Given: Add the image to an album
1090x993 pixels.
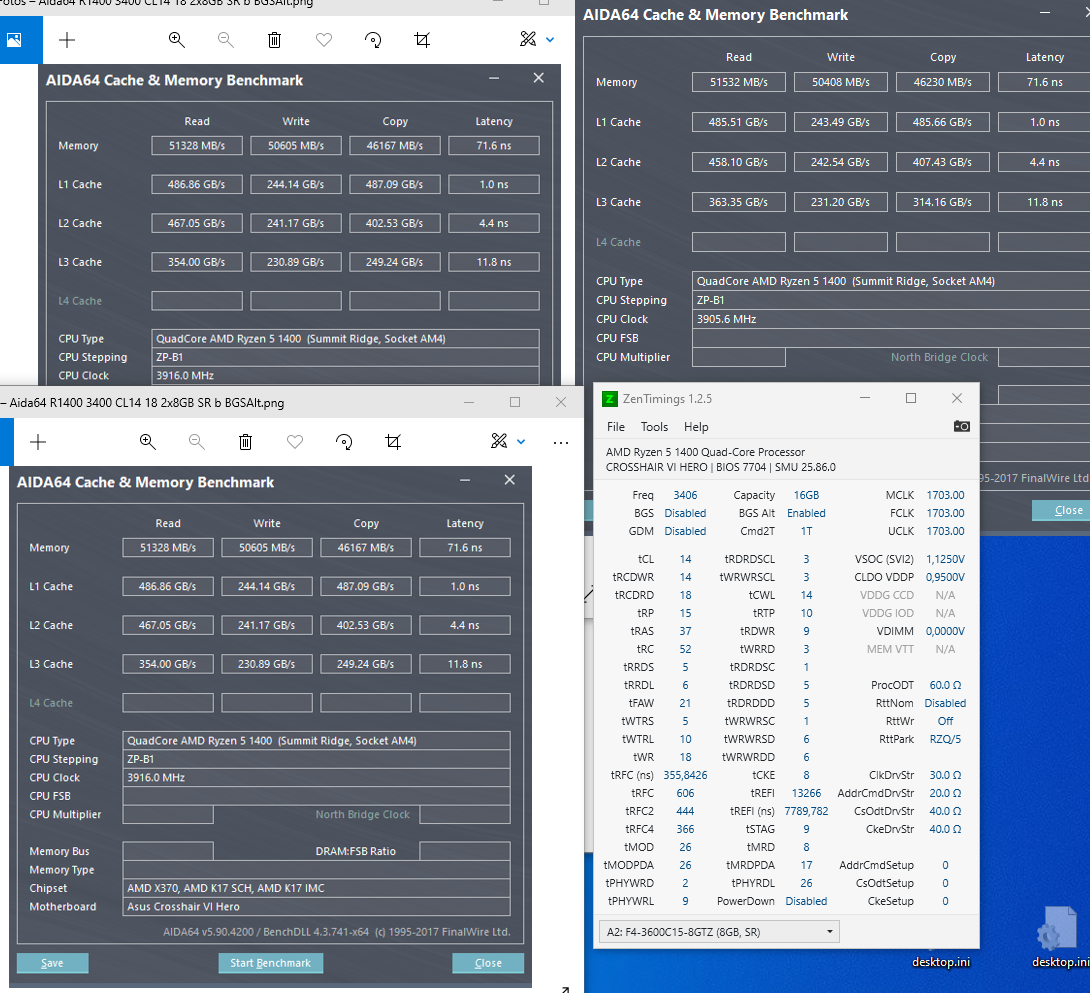Looking at the screenshot, I should coord(66,41).
